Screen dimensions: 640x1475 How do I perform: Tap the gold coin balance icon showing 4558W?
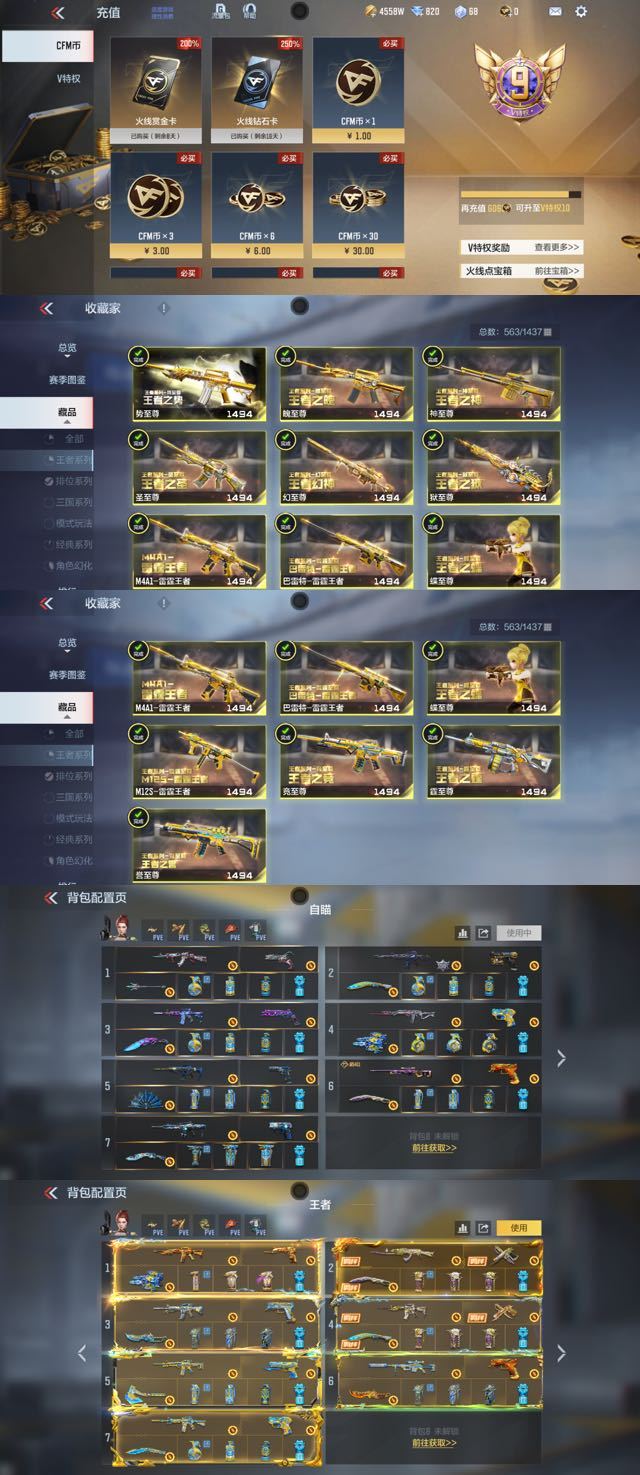pos(371,12)
